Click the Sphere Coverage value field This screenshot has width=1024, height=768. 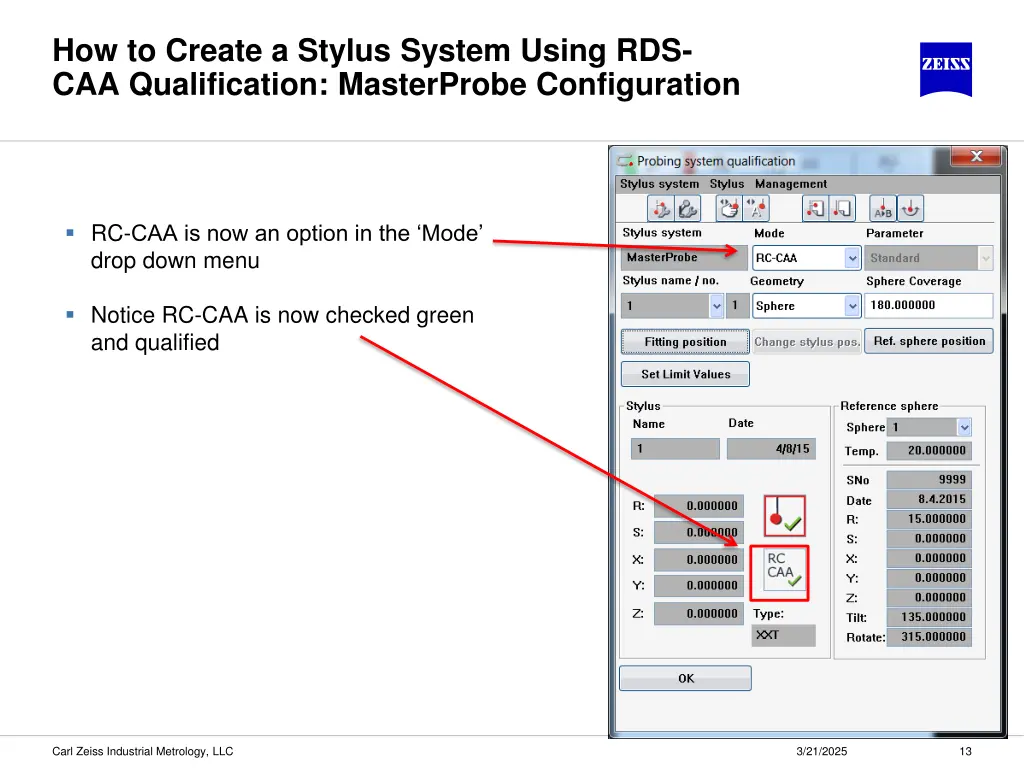pyautogui.click(x=929, y=306)
